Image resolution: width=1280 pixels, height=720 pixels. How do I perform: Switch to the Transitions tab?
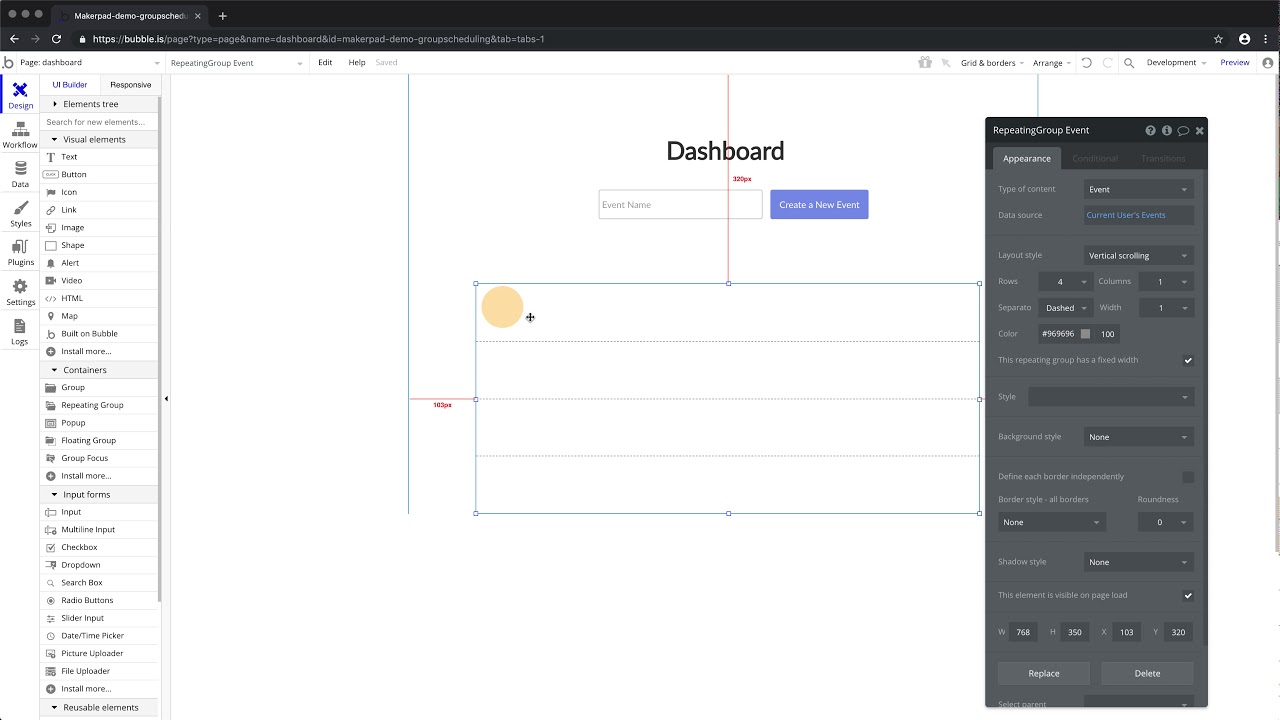tap(1163, 158)
